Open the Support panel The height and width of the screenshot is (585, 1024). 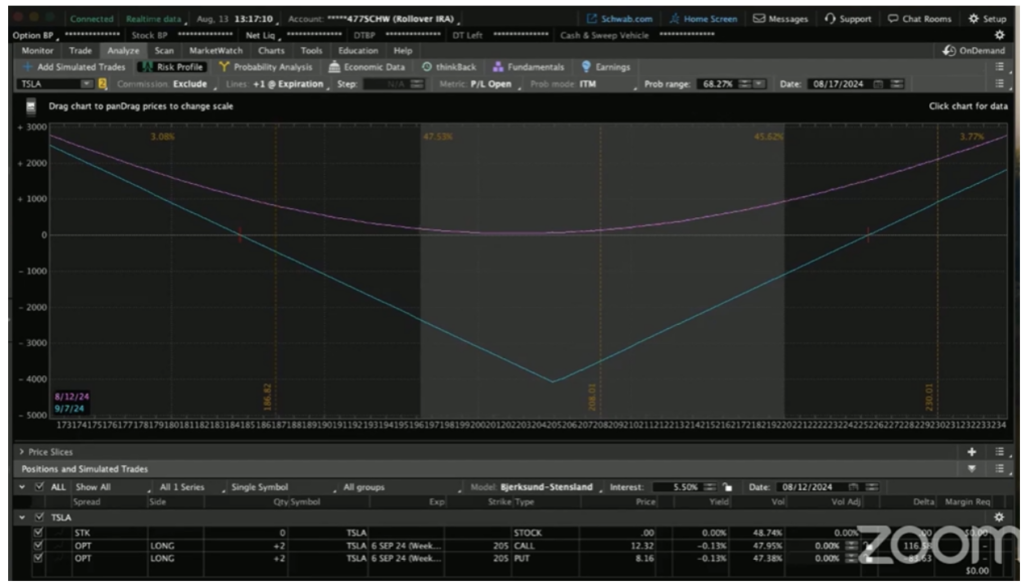848,19
